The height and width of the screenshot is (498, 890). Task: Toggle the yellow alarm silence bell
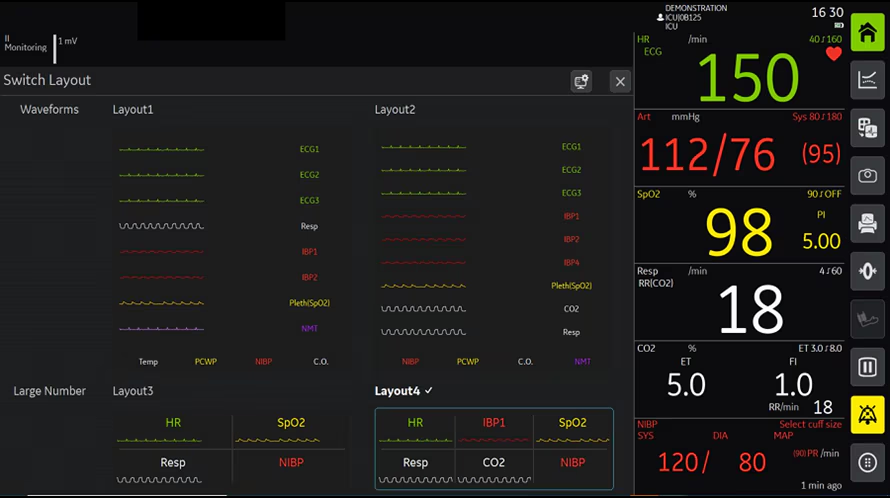867,415
